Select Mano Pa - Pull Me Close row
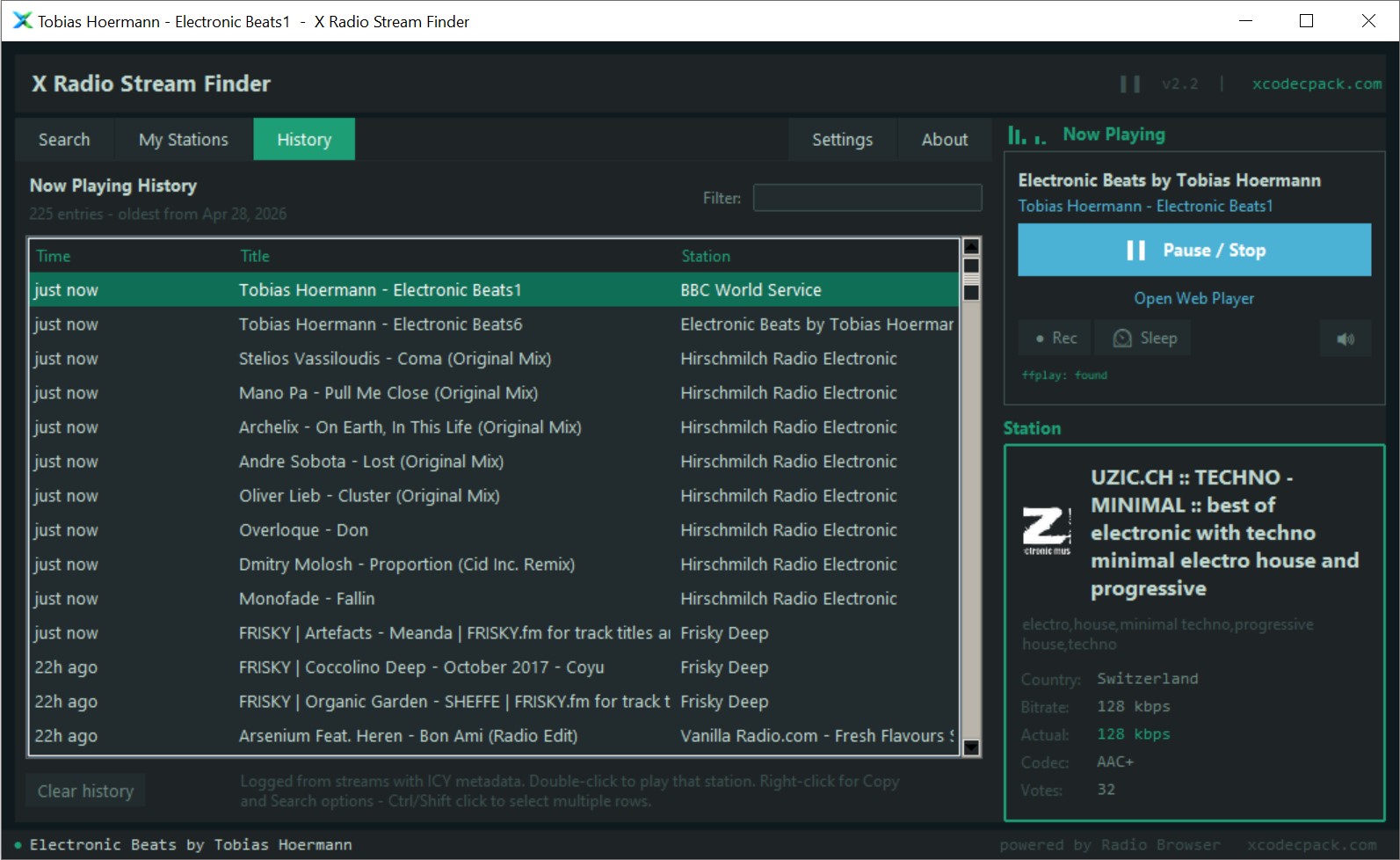1400x860 pixels. pyautogui.click(x=495, y=392)
